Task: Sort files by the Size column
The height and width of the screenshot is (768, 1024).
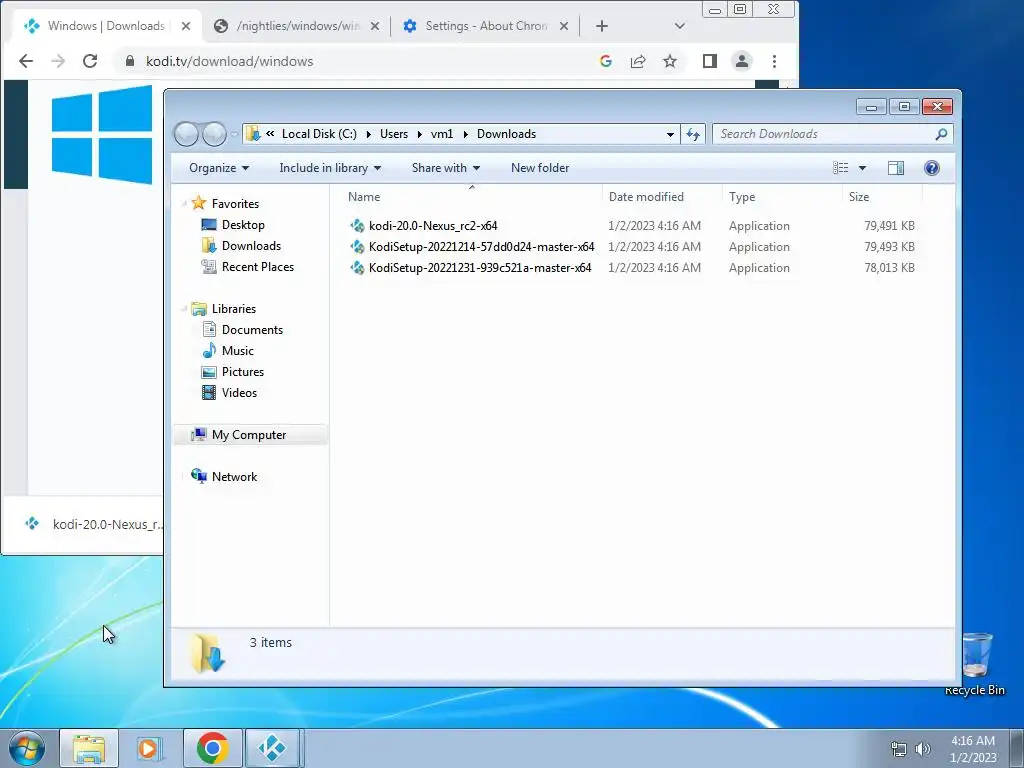Action: pyautogui.click(x=882, y=197)
